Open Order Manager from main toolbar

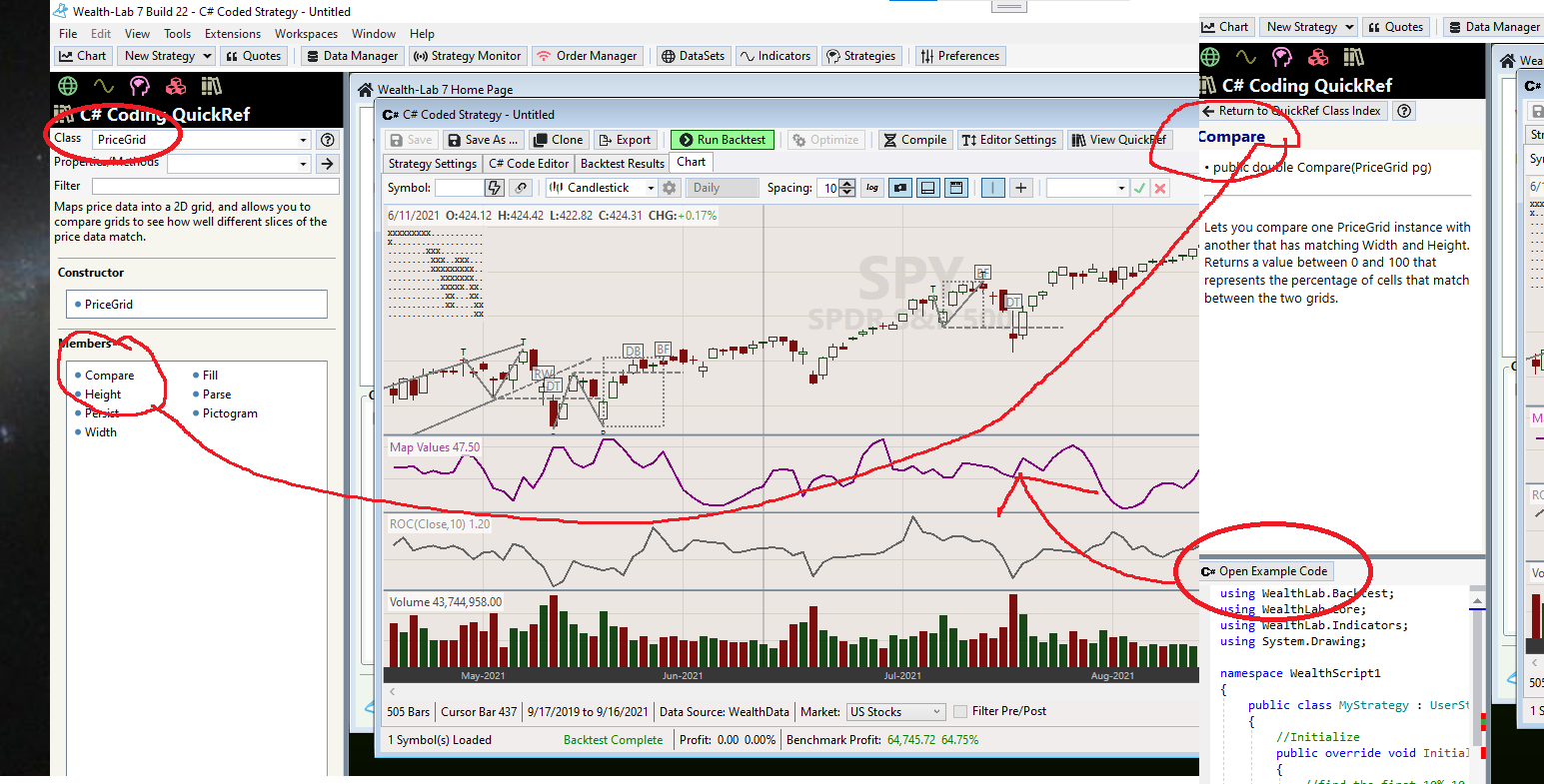pyautogui.click(x=587, y=56)
